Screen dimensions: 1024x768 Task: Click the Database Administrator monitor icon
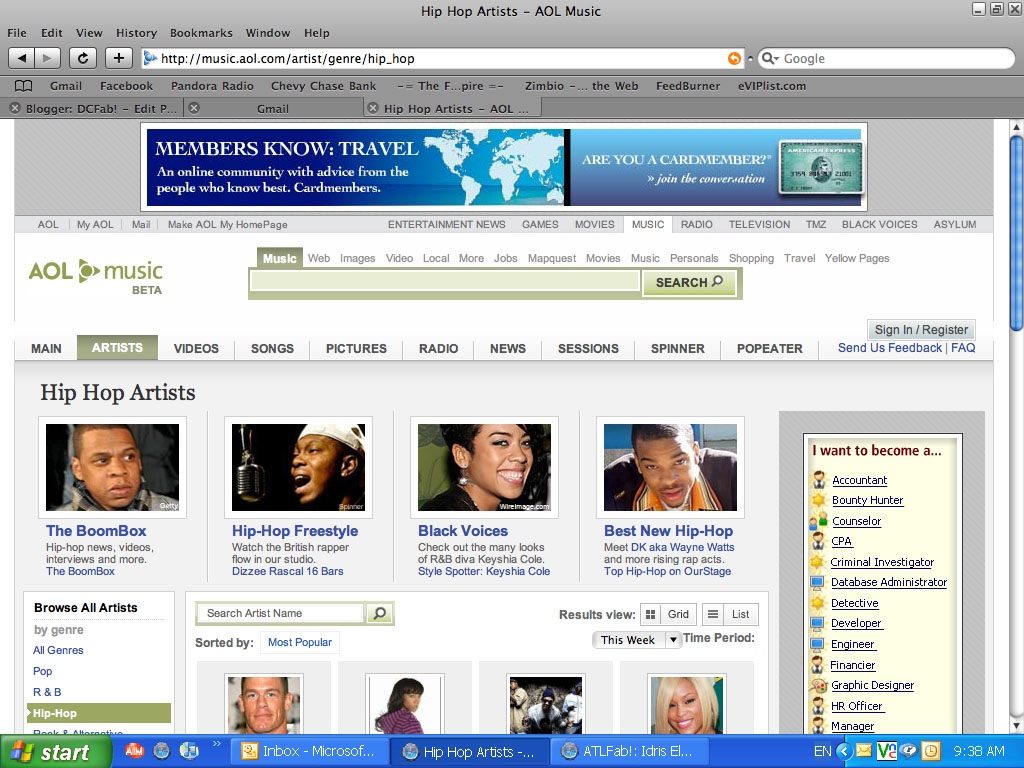817,582
